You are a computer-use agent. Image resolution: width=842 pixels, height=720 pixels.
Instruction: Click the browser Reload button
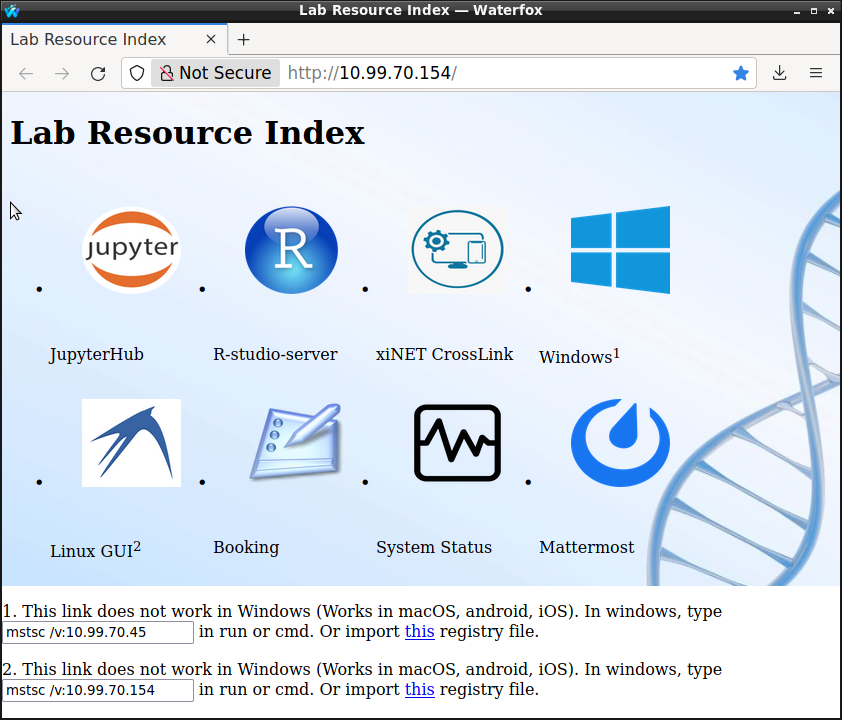pos(98,73)
